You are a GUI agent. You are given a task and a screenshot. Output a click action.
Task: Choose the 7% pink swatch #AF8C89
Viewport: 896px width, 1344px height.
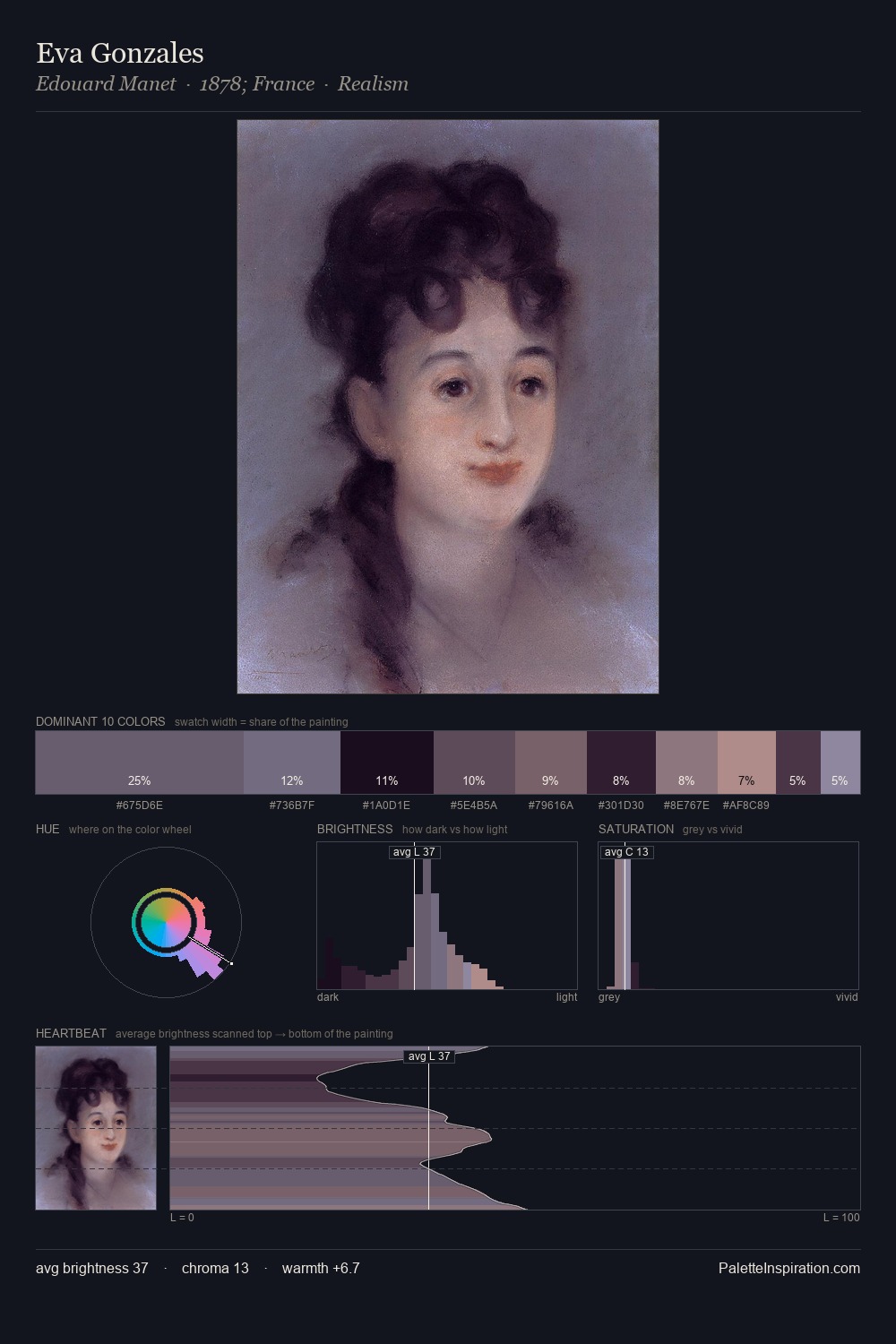[x=746, y=762]
